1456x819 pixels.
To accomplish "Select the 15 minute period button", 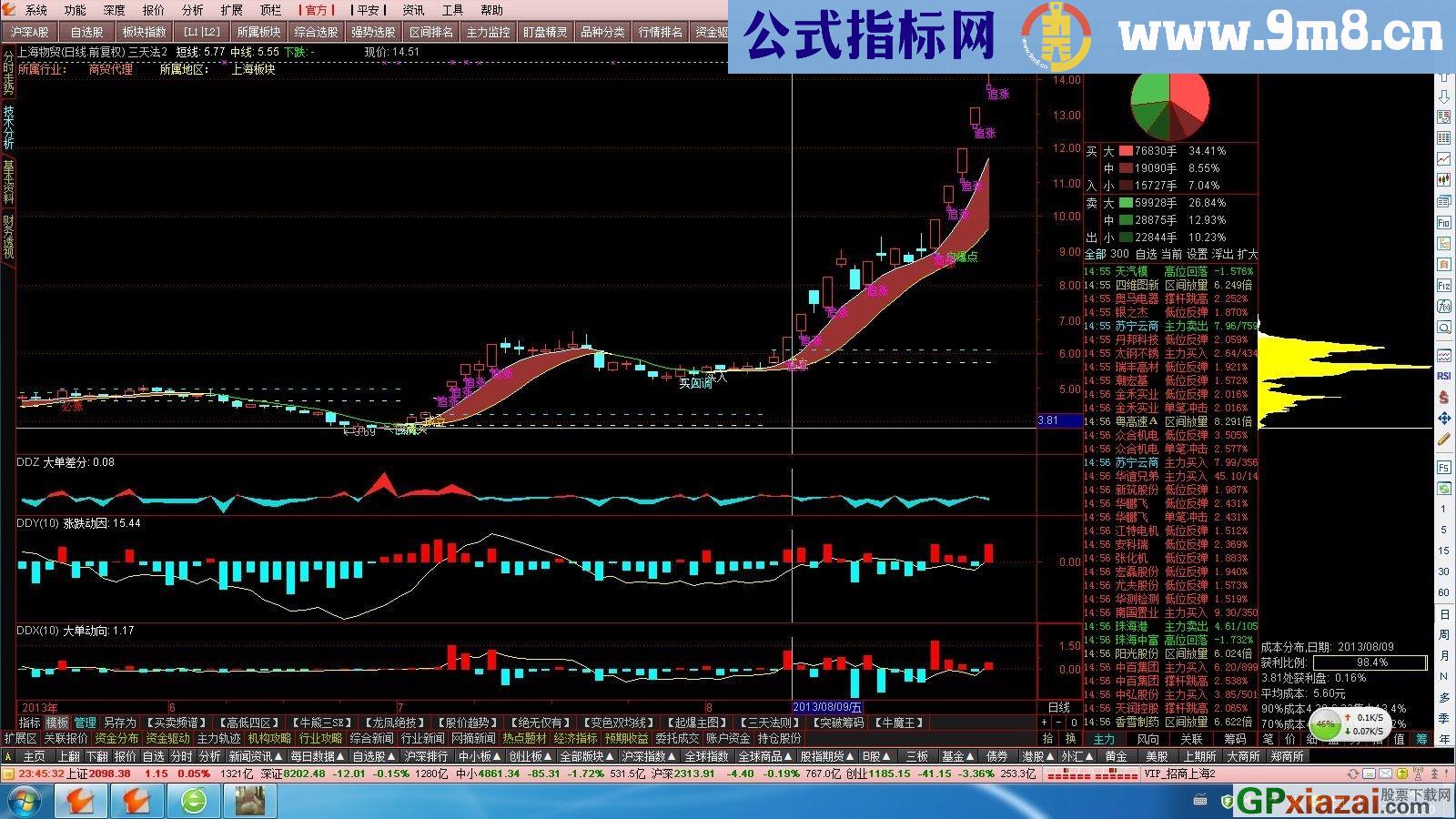I will pos(1444,551).
